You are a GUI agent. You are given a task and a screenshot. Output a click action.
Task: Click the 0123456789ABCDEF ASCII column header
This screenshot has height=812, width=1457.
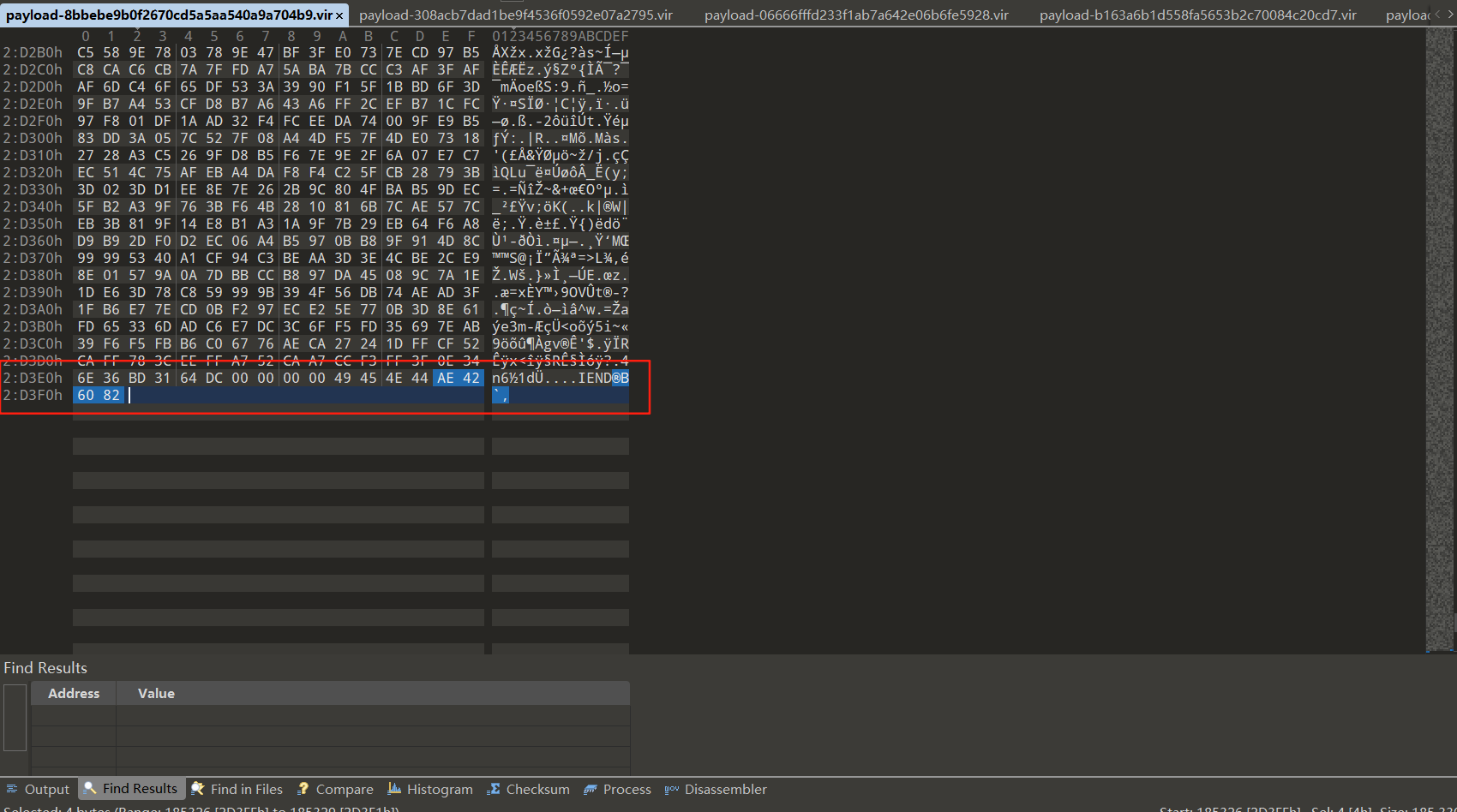click(561, 36)
